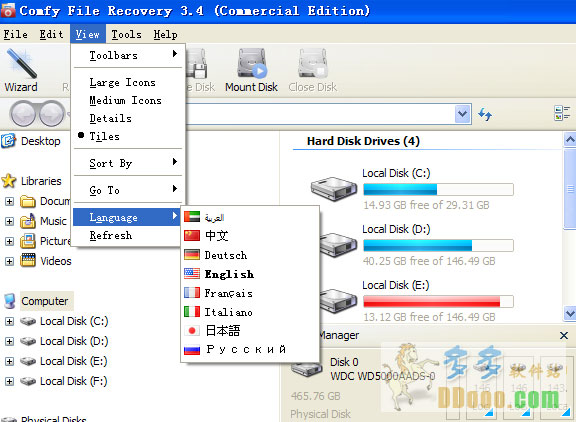Viewport: 576px width, 422px height.
Task: Expand the Music library node
Action: tap(10, 221)
